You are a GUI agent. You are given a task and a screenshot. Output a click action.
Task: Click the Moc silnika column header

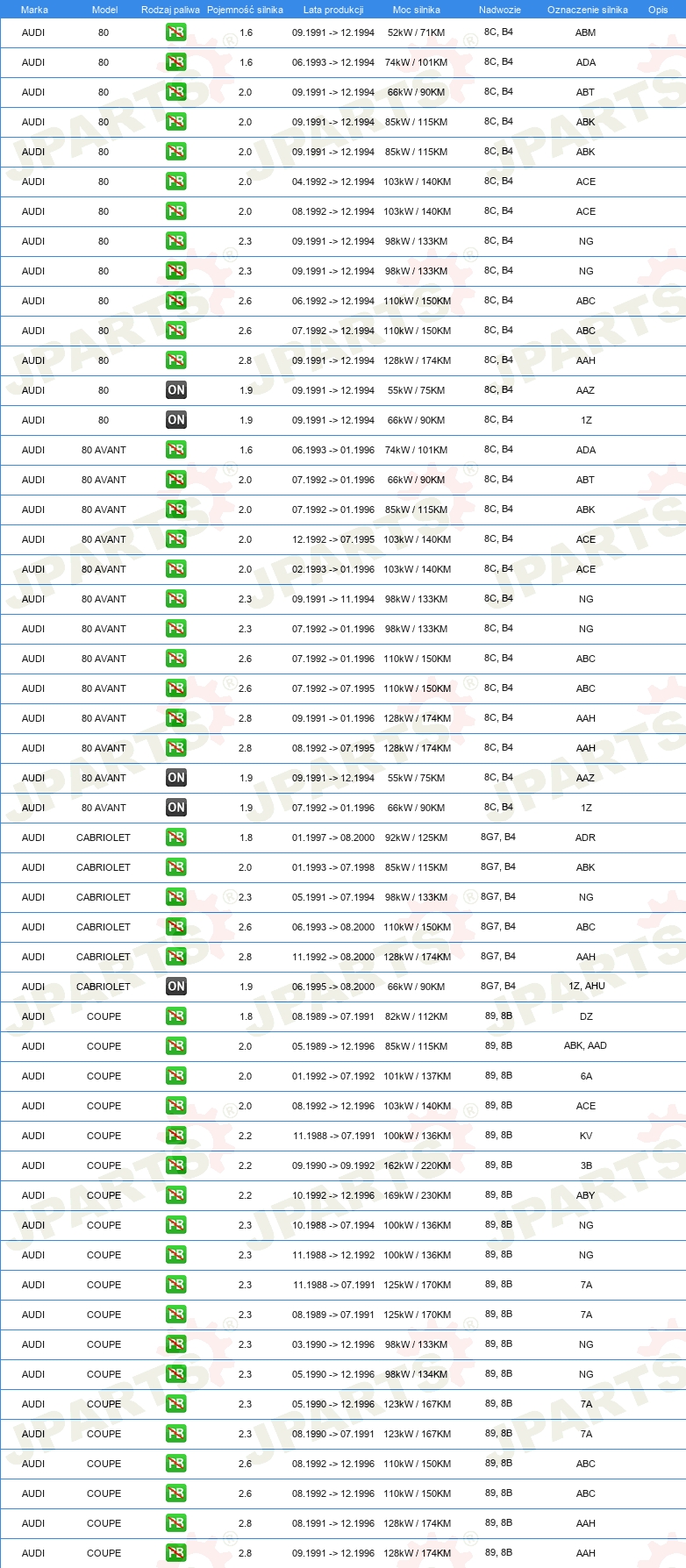click(x=417, y=10)
